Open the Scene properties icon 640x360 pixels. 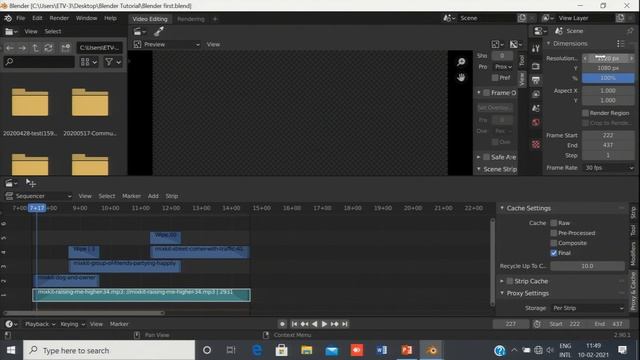pos(536,108)
